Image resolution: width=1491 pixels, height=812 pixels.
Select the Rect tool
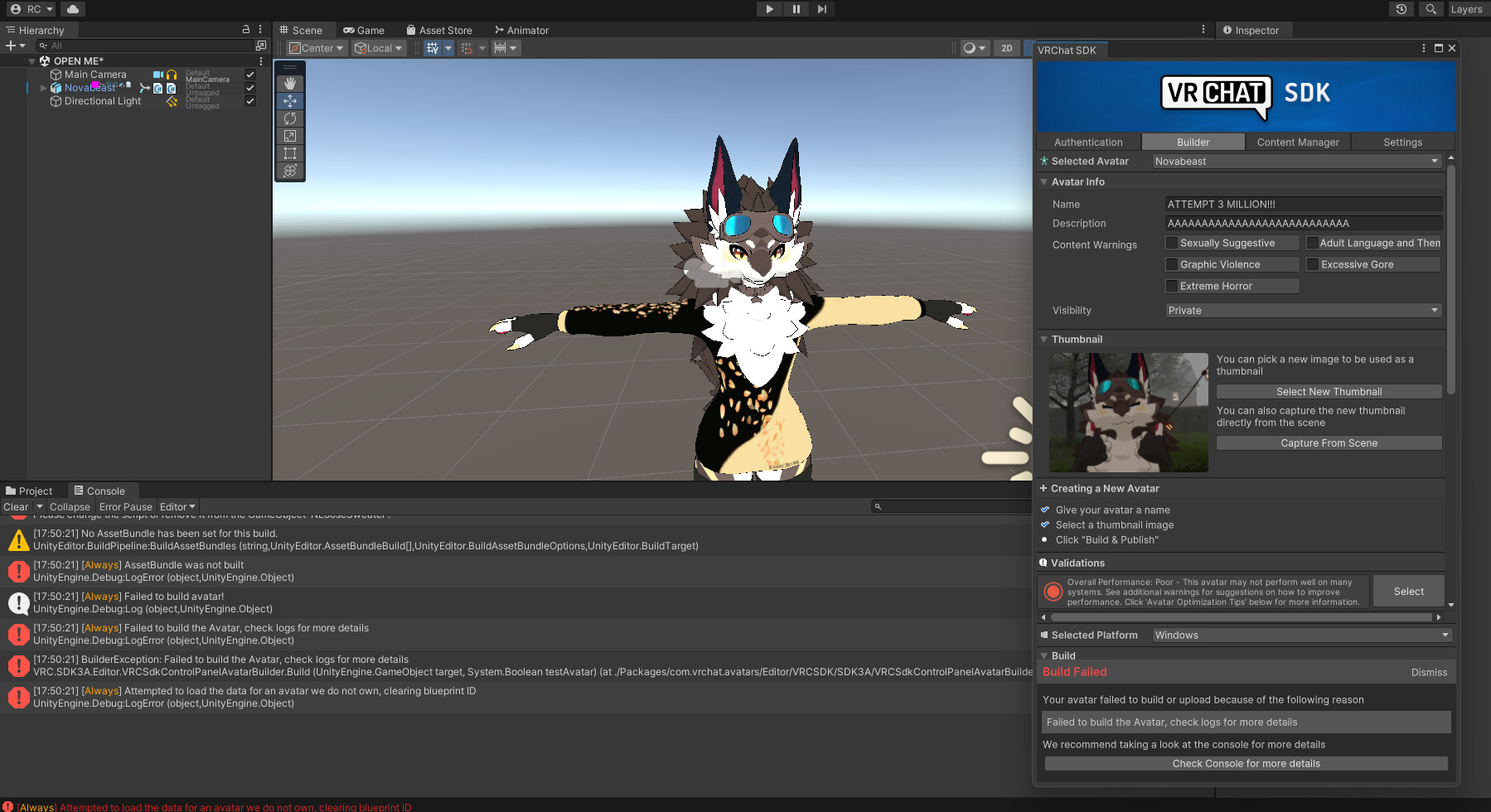coord(289,152)
